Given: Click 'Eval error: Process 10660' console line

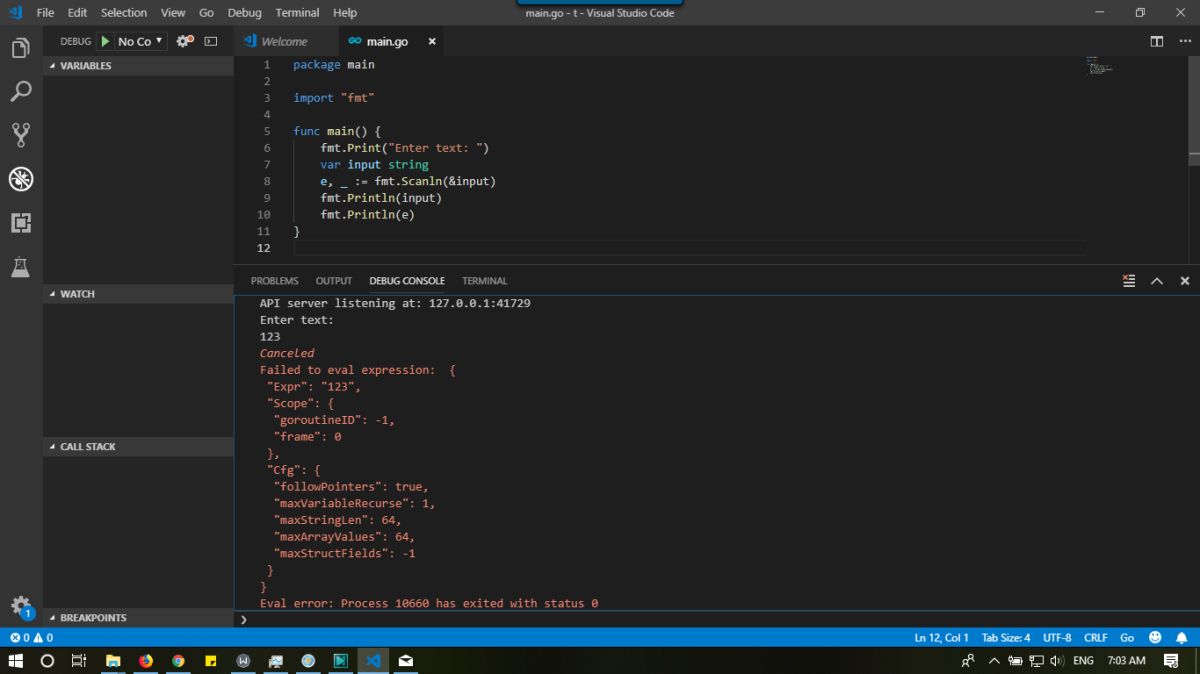Looking at the screenshot, I should pos(429,603).
